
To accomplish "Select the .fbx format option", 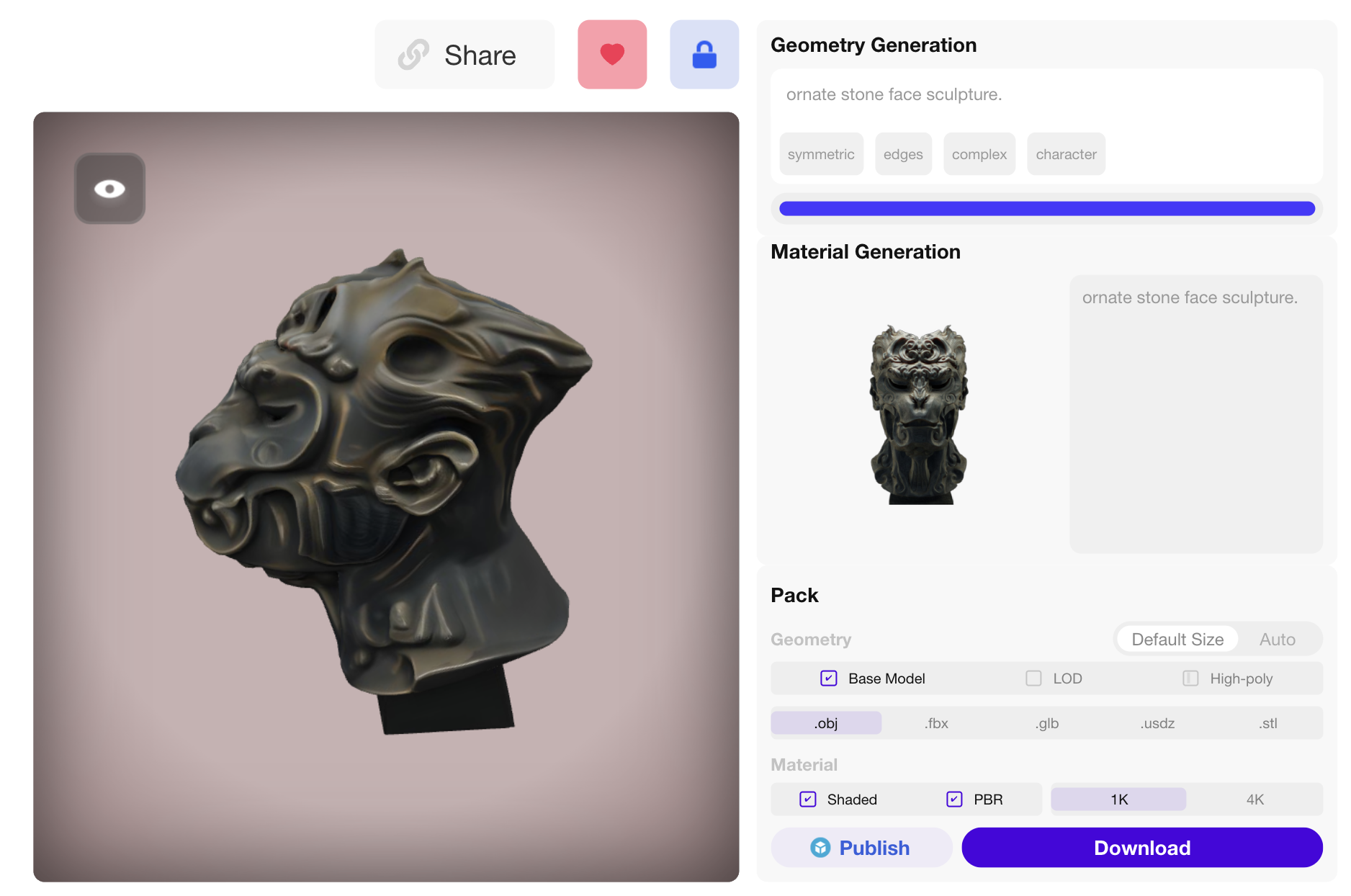I will (x=936, y=723).
